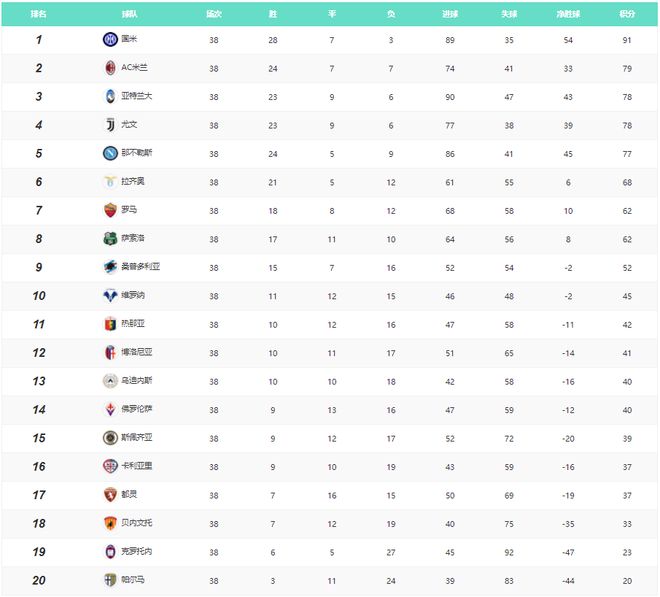The height and width of the screenshot is (597, 660).
Task: Open the Roma crest in row 7
Action: pos(110,210)
